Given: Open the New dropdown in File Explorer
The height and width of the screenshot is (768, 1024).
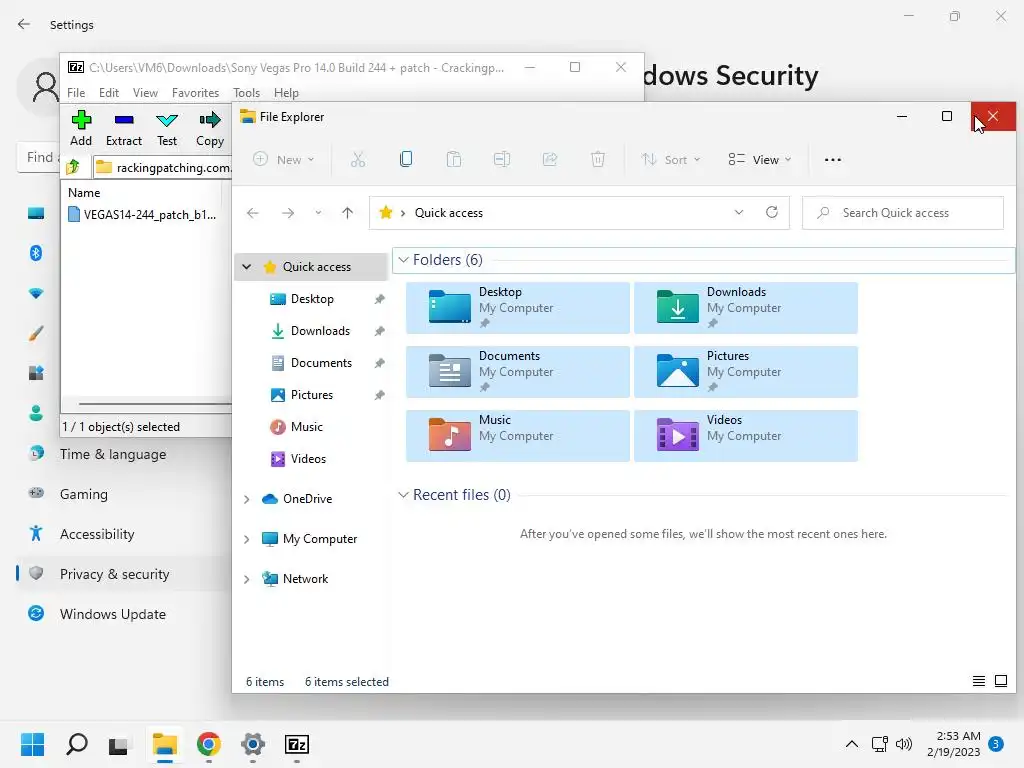Looking at the screenshot, I should pyautogui.click(x=284, y=159).
